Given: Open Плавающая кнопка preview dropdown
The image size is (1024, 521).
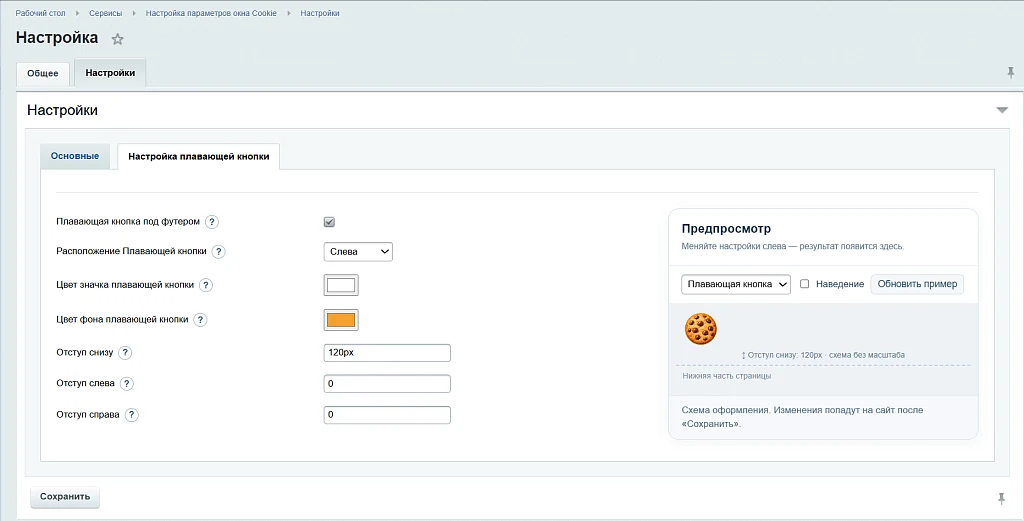Looking at the screenshot, I should pyautogui.click(x=736, y=284).
